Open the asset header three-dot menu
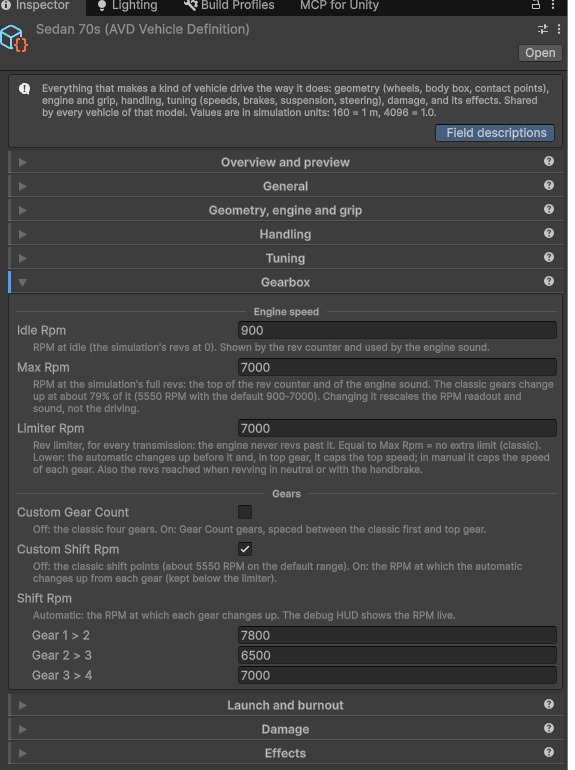575x770 pixels. click(x=559, y=29)
